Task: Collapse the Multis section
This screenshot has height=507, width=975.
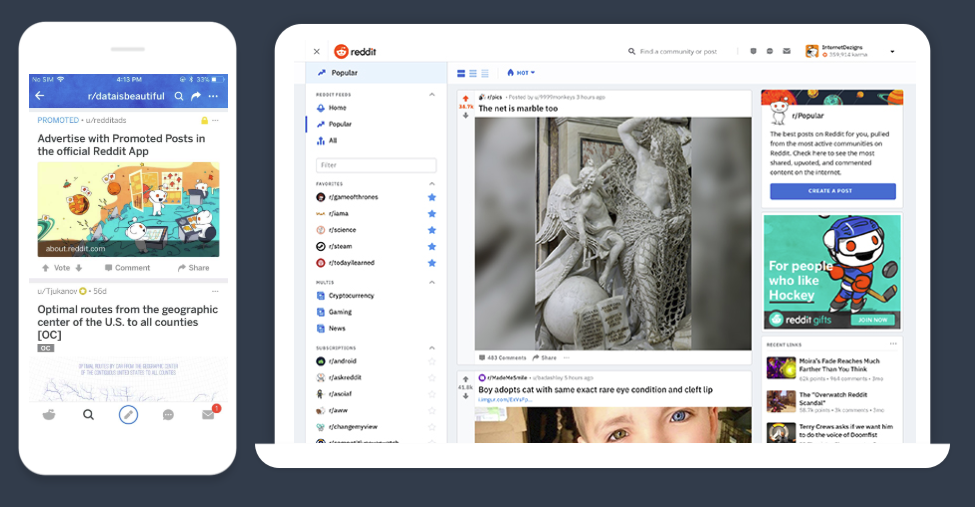Action: 432,282
